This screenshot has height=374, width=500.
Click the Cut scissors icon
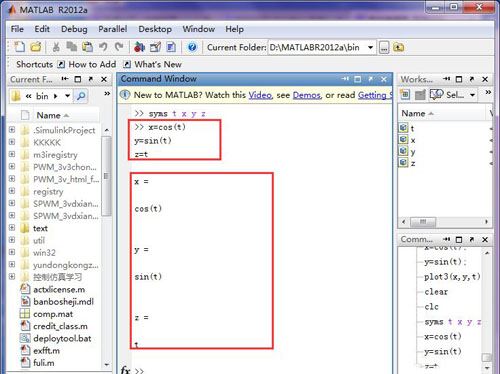[56, 47]
